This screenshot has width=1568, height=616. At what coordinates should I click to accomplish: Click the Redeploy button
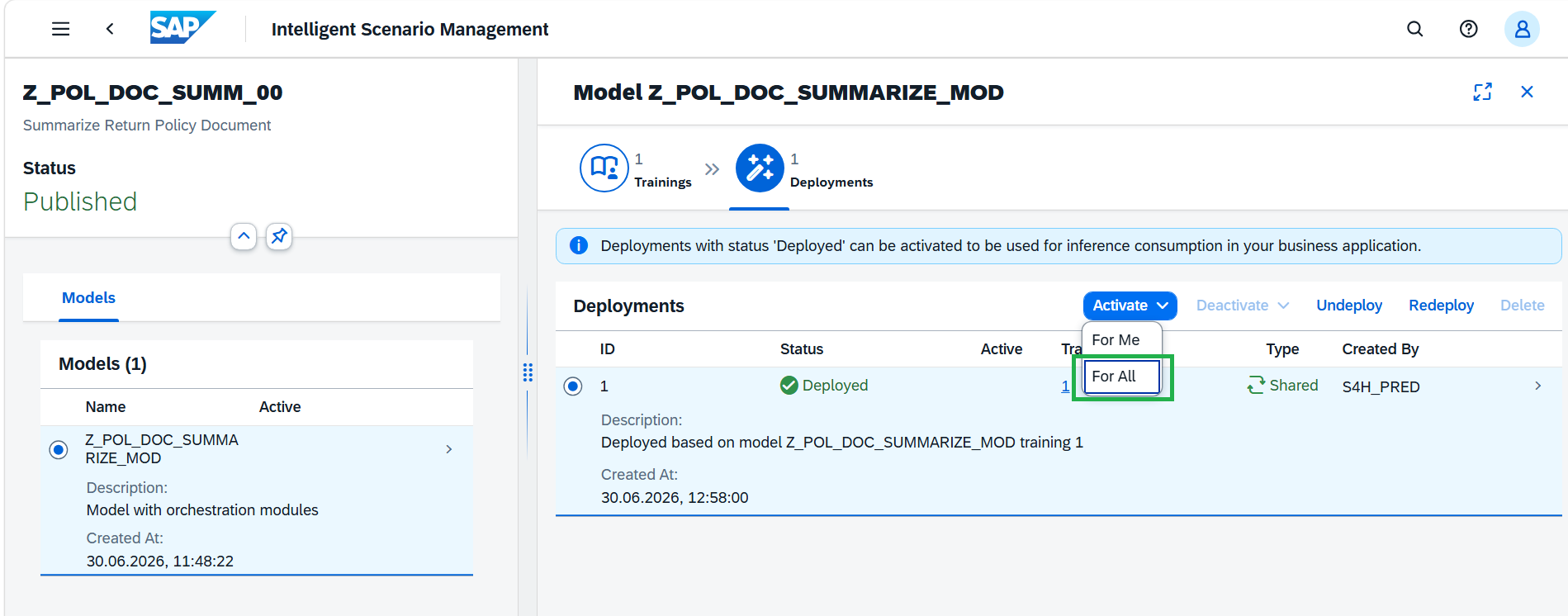[x=1441, y=306]
